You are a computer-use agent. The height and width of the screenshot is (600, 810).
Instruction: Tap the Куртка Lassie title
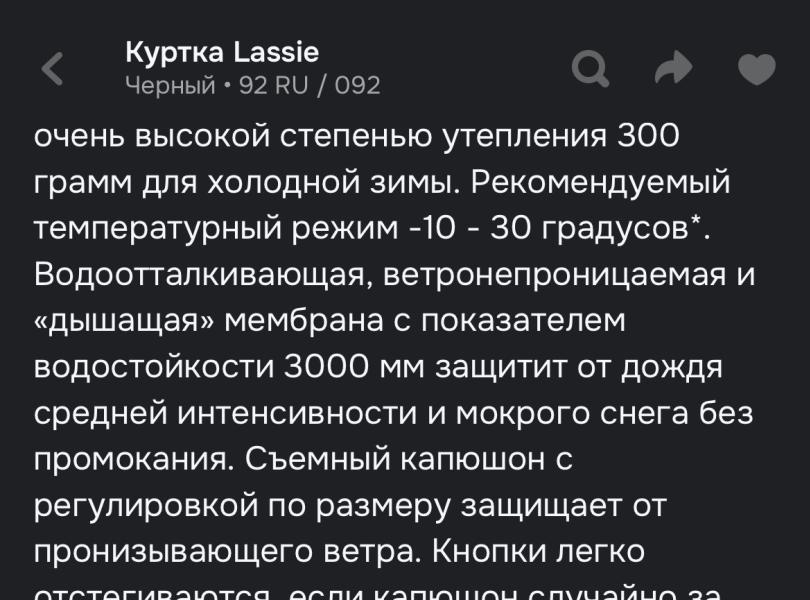[222, 52]
